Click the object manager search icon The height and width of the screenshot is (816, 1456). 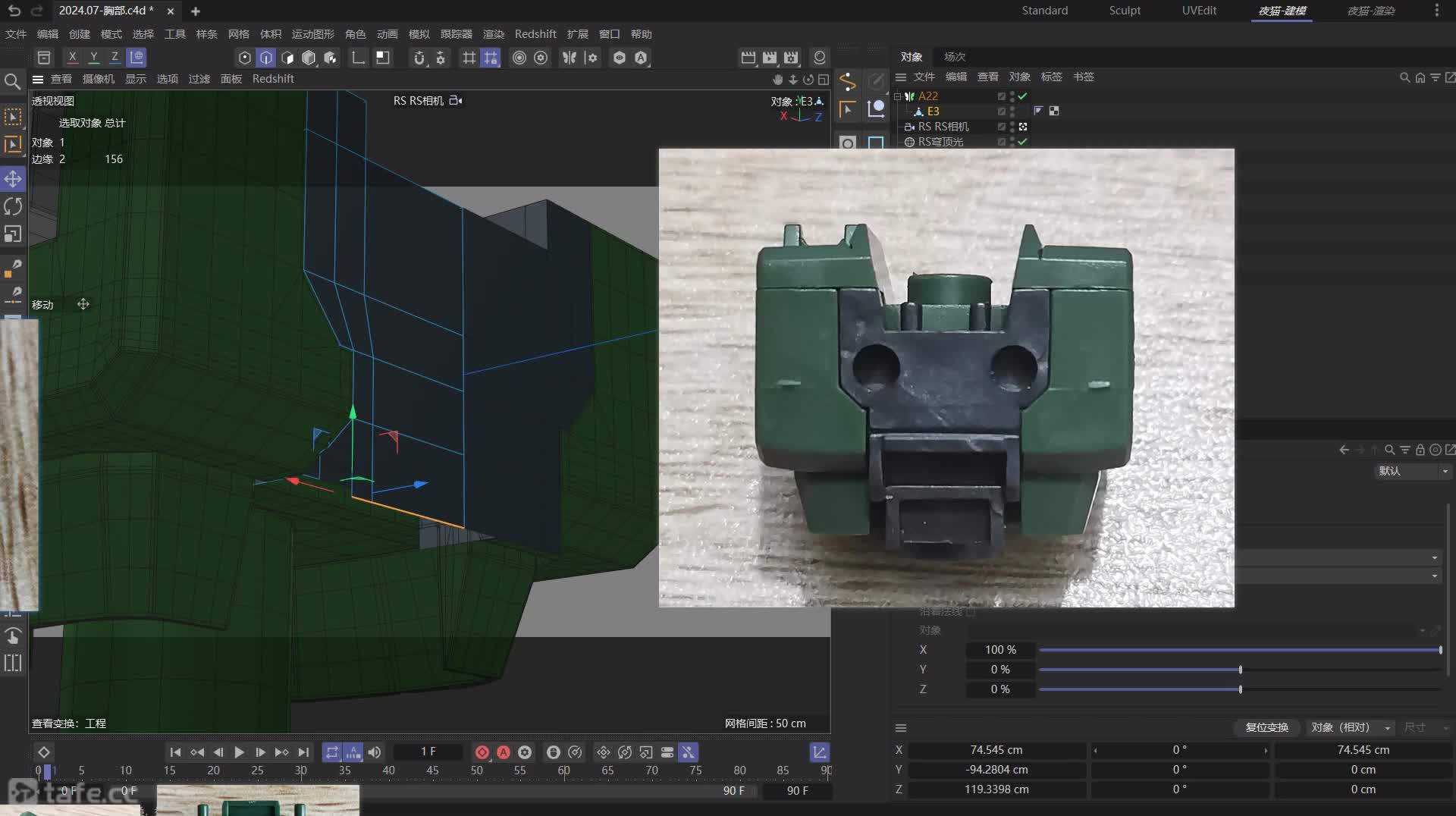point(1404,77)
